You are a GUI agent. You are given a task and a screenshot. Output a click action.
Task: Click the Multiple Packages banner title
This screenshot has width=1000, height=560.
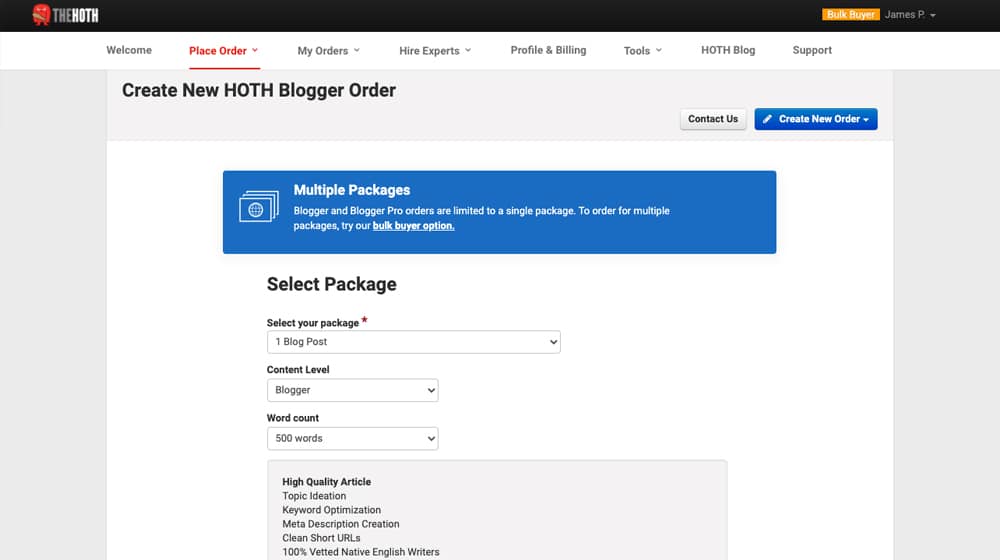(x=351, y=190)
